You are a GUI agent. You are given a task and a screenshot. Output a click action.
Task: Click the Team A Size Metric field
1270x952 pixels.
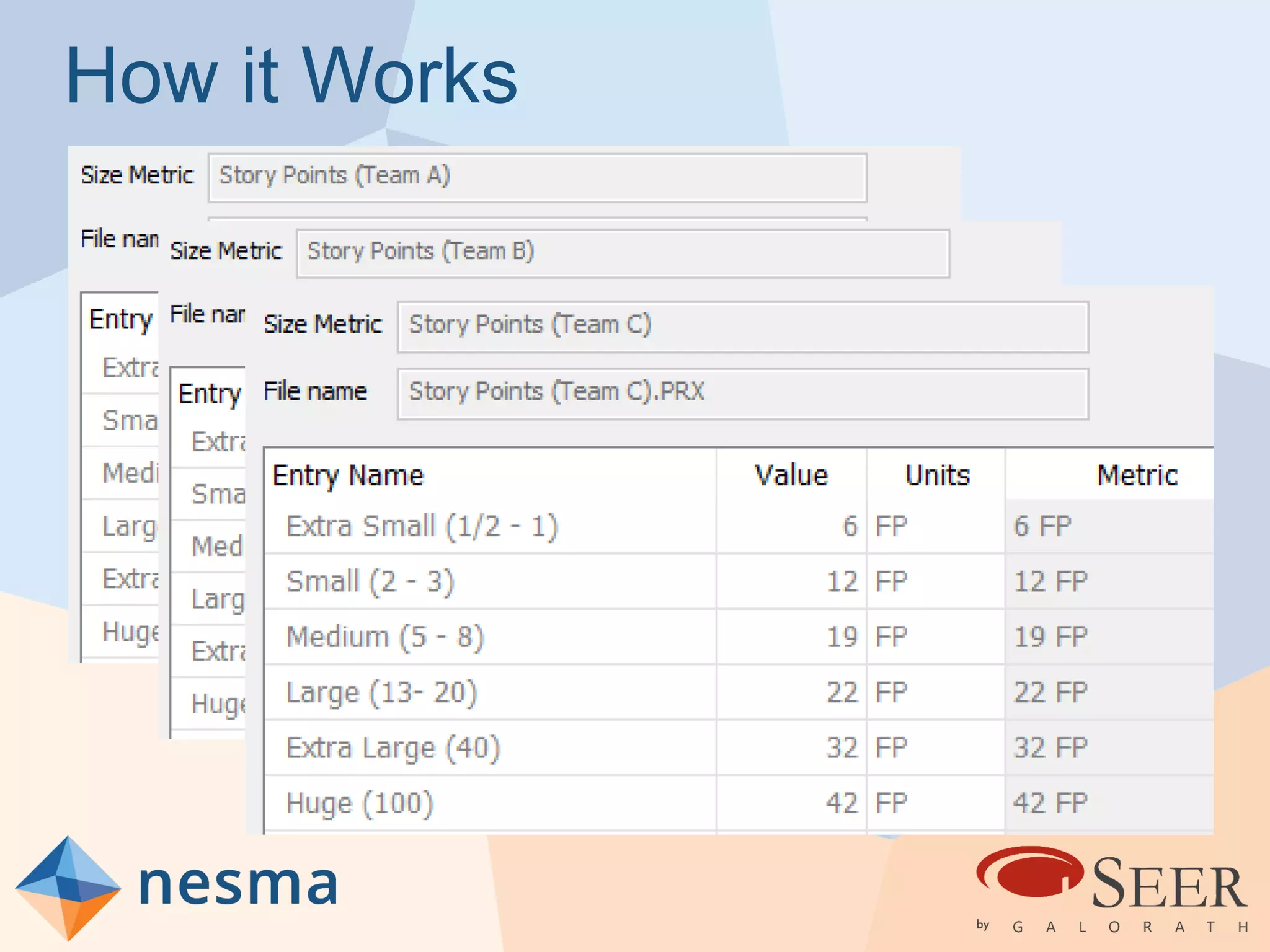(536, 177)
